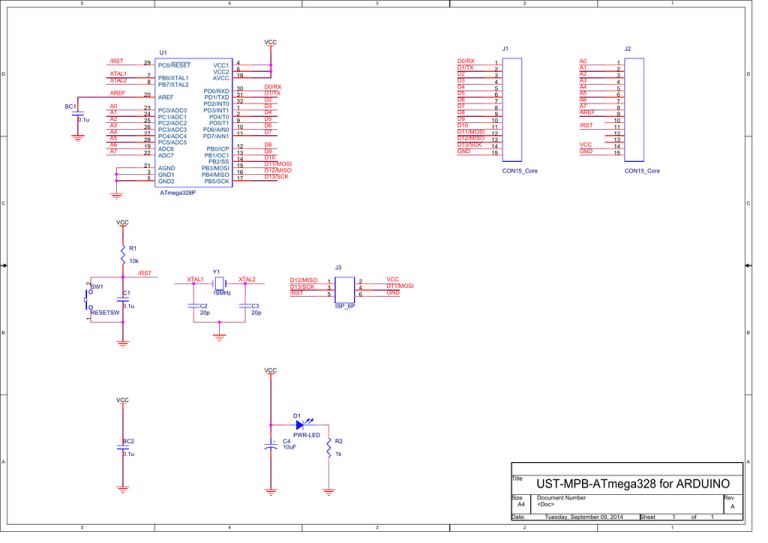768x543 pixels.
Task: Click VCC power symbol above U1
Action: click(x=270, y=44)
